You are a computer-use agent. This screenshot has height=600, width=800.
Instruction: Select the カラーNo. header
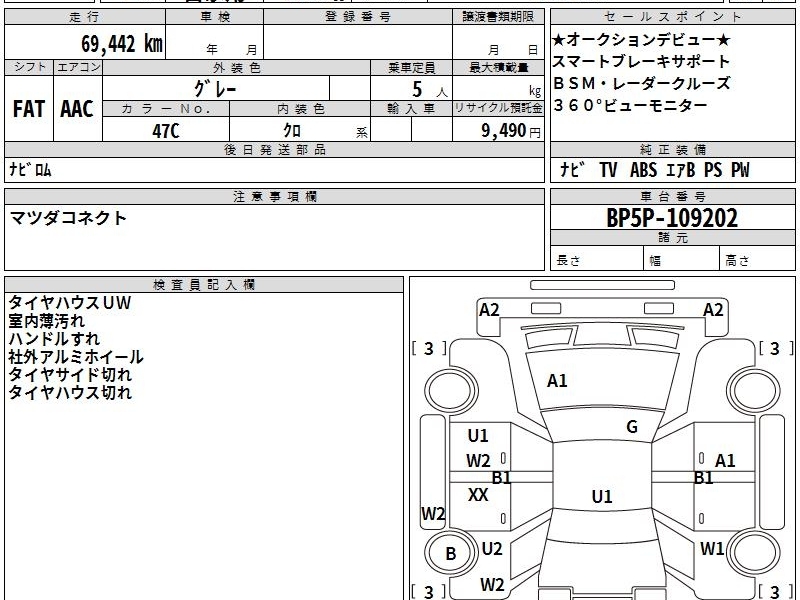click(166, 109)
